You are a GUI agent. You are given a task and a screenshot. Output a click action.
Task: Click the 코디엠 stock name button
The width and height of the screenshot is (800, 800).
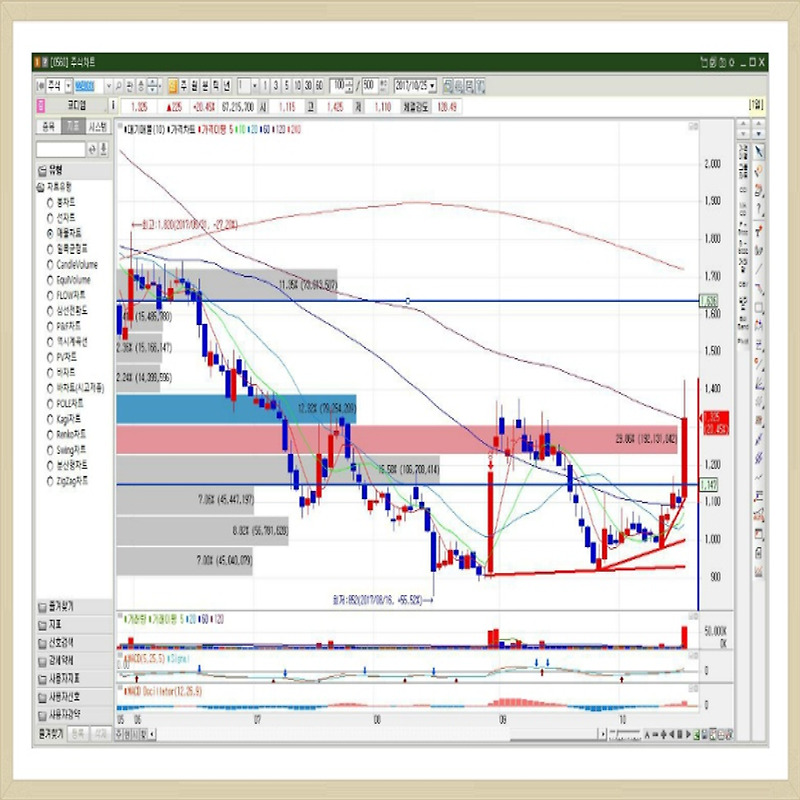77,106
